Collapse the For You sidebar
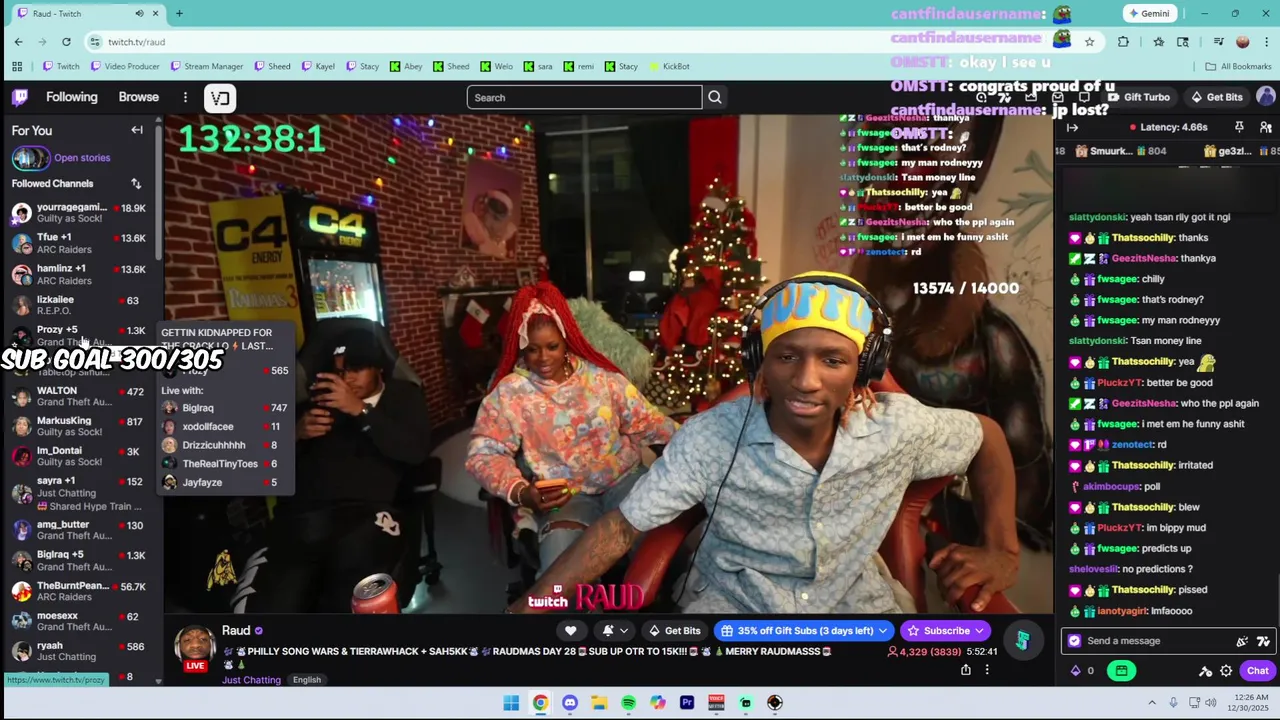1280x720 pixels. click(137, 130)
